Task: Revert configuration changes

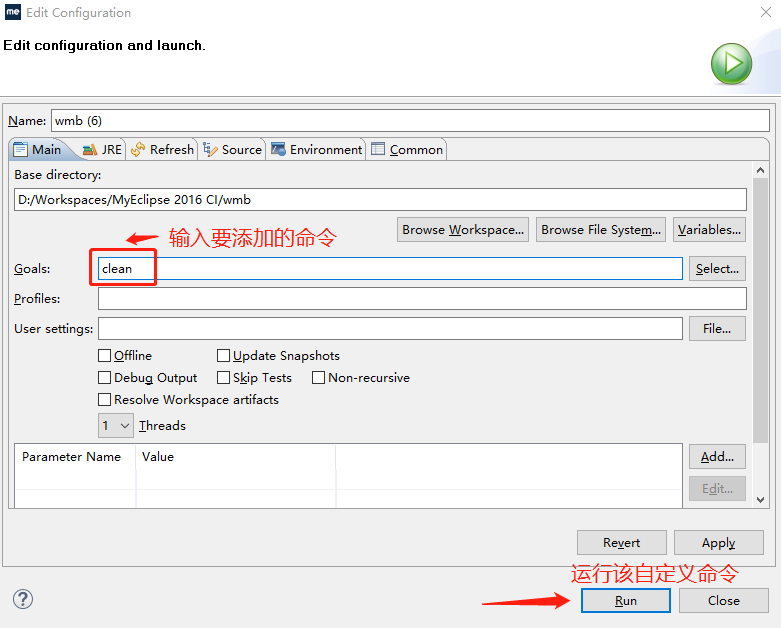Action: click(622, 542)
